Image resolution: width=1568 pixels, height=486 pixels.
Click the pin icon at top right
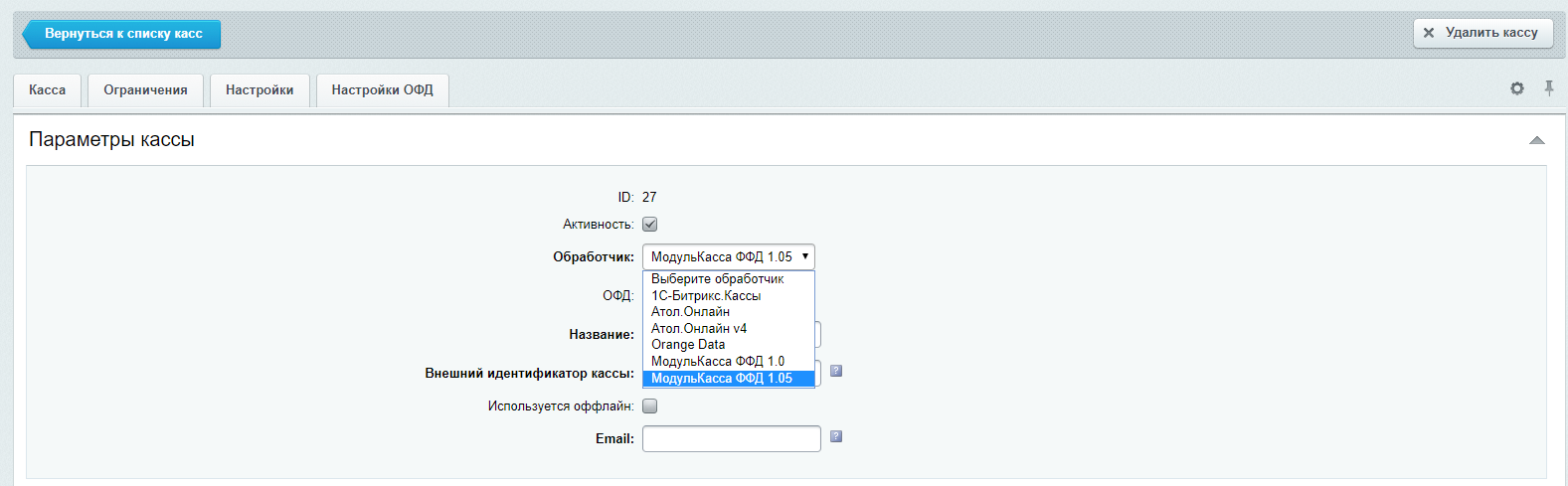(1548, 88)
